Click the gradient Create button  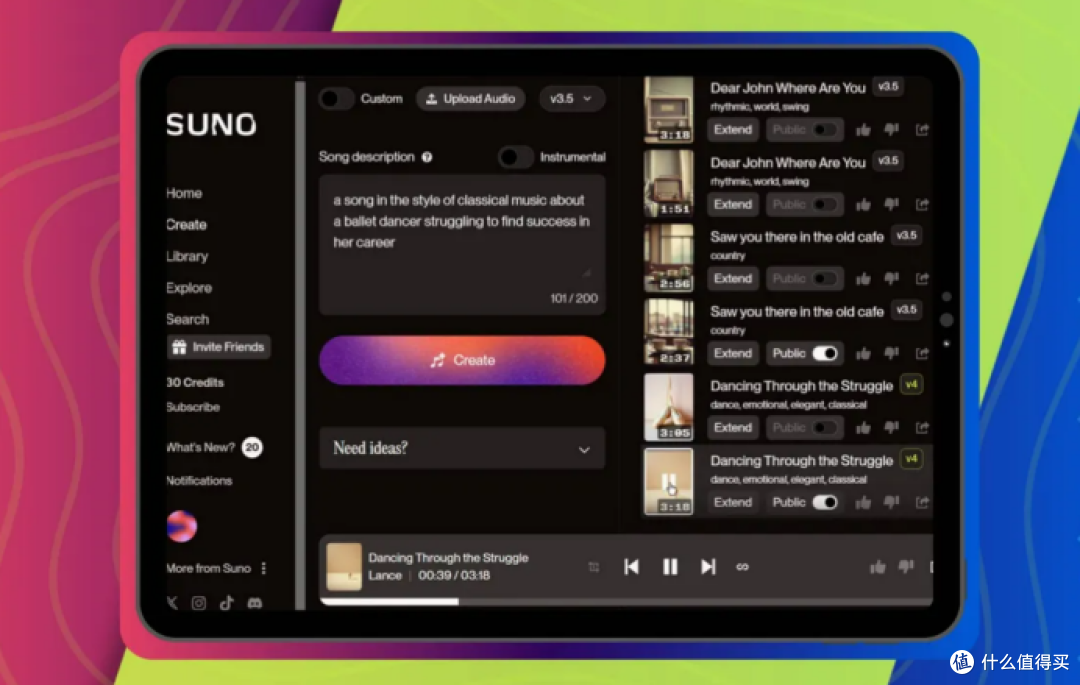pyautogui.click(x=462, y=360)
